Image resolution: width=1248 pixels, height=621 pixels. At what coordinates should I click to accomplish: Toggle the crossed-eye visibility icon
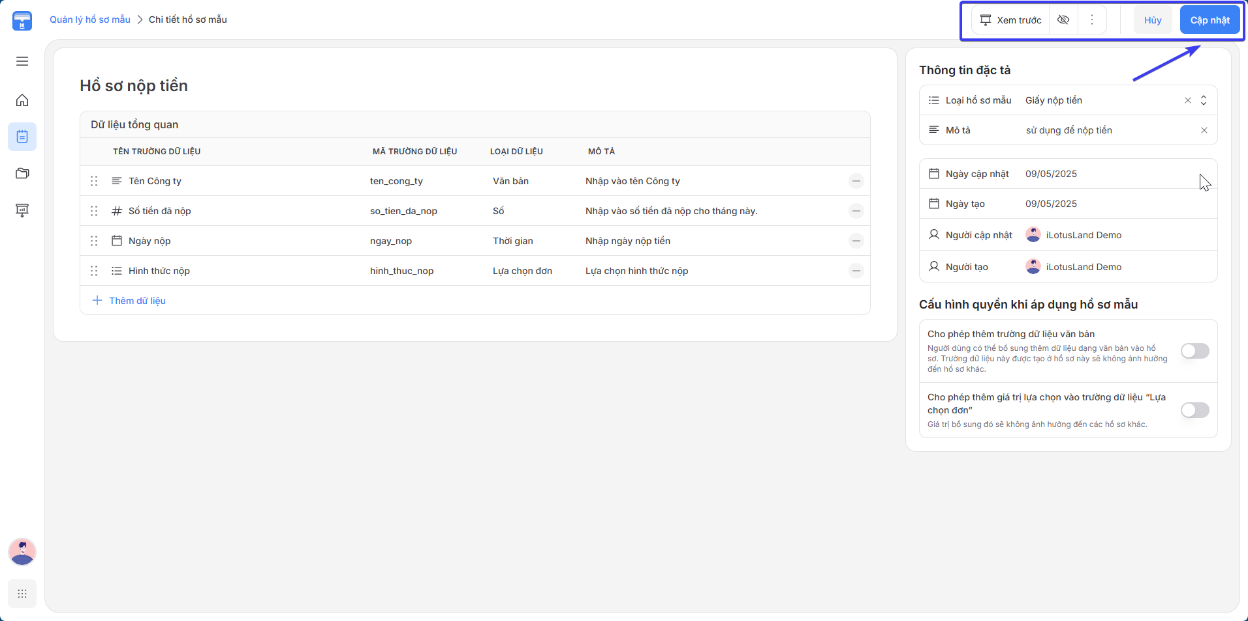[1063, 20]
